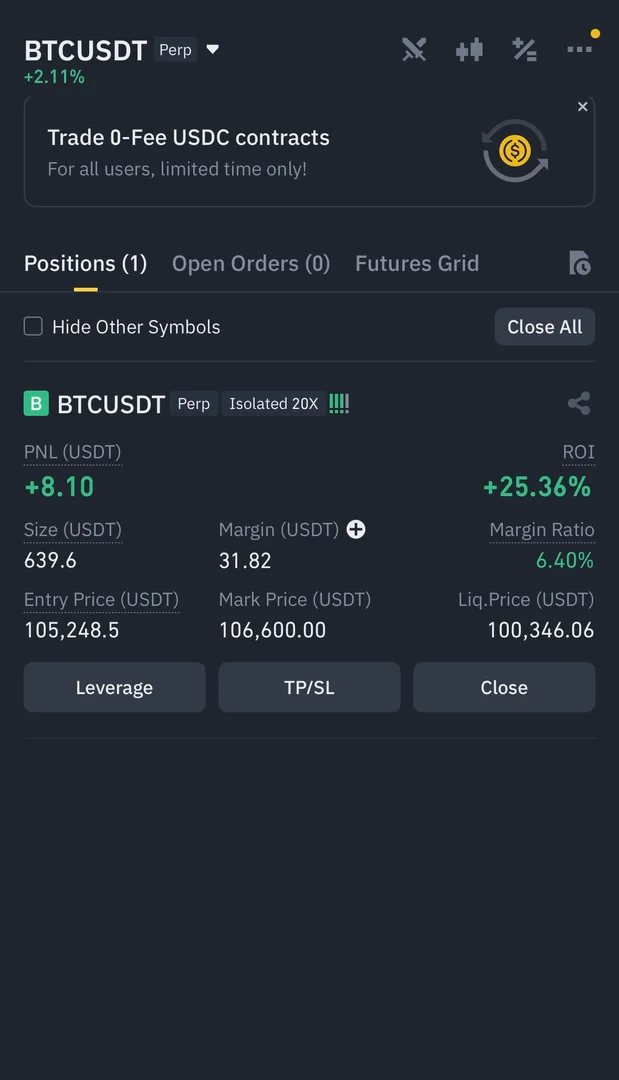
Task: Tap the green ADL indicator bars
Action: point(339,404)
